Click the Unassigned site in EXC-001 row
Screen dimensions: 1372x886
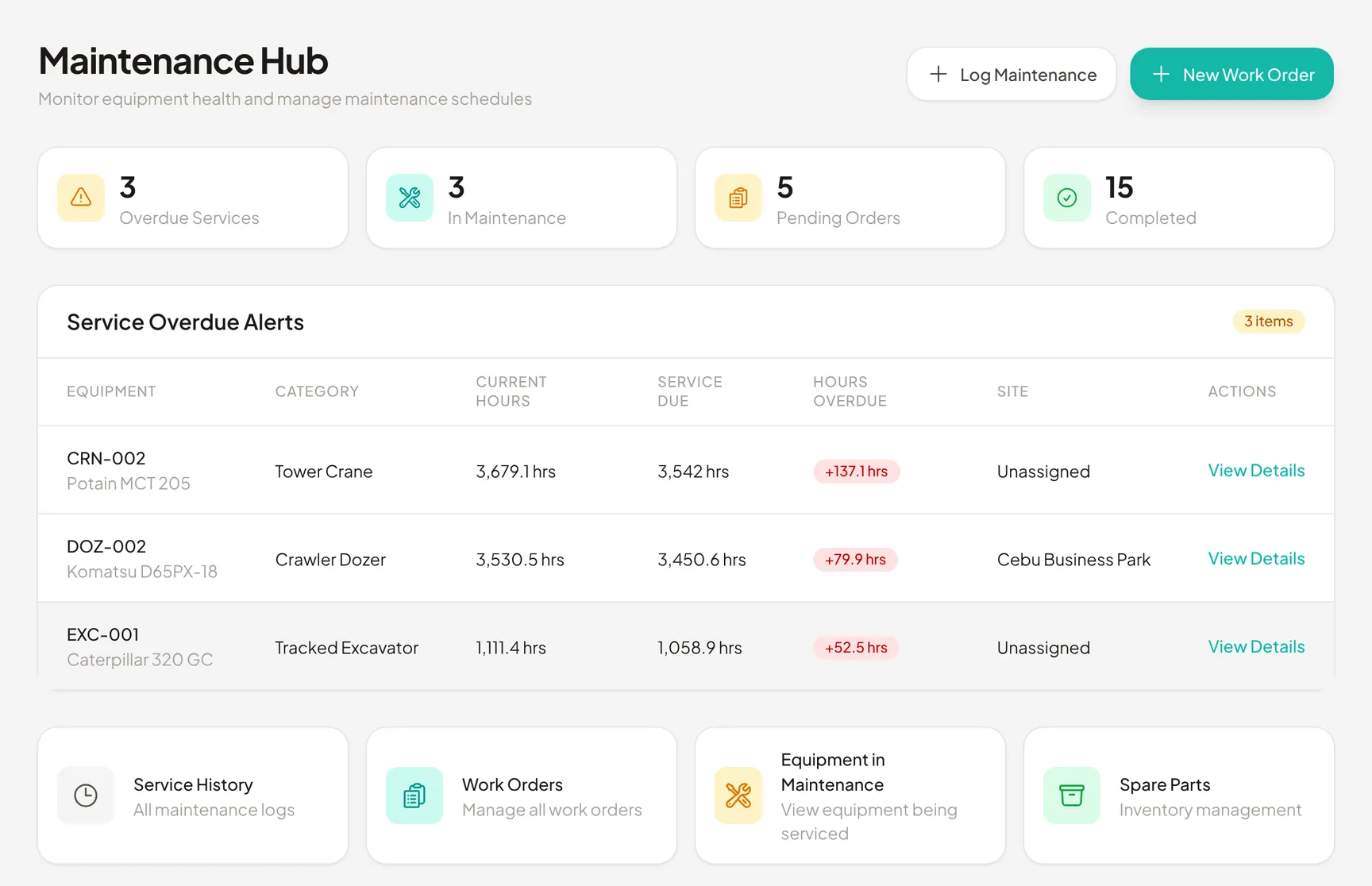[1043, 648]
